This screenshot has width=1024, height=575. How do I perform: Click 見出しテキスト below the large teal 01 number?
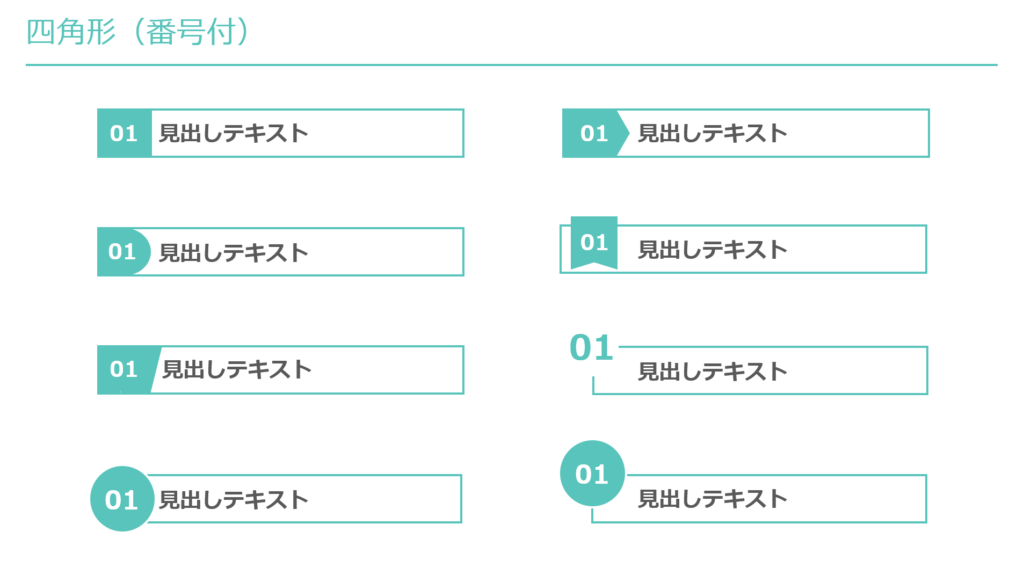click(x=713, y=371)
